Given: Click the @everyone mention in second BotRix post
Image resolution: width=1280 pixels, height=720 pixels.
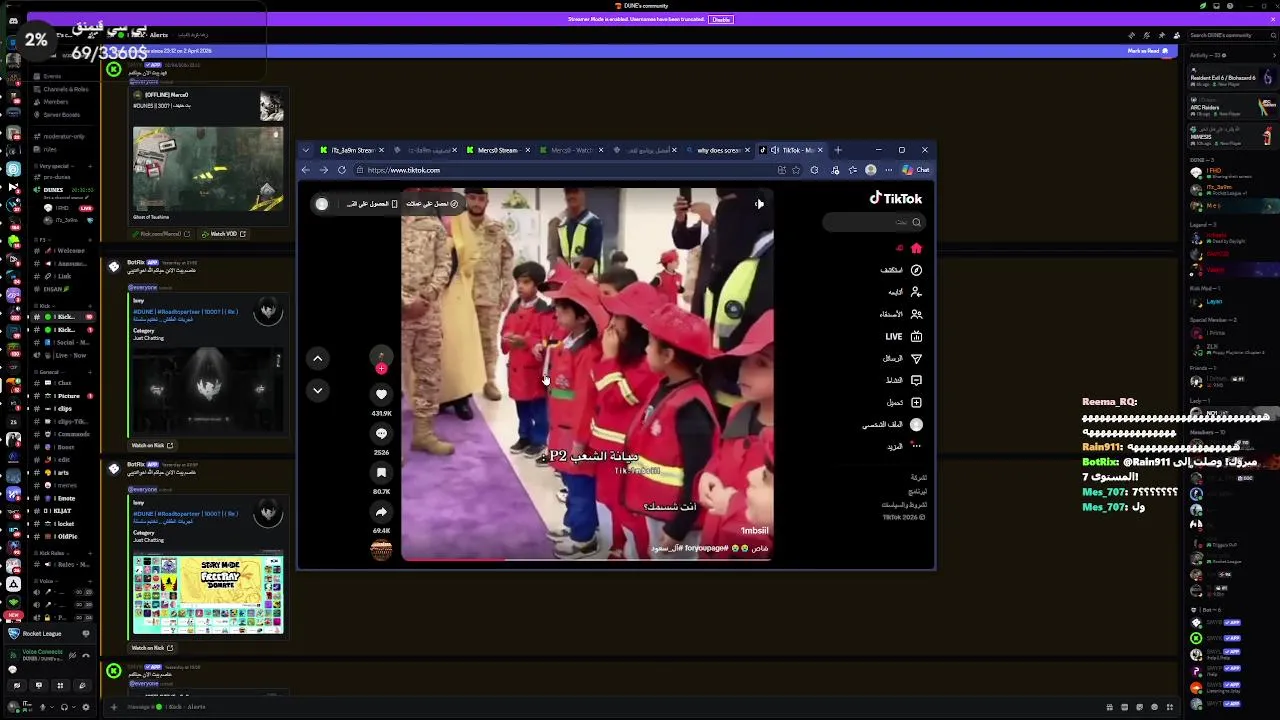Looking at the screenshot, I should pyautogui.click(x=143, y=489).
